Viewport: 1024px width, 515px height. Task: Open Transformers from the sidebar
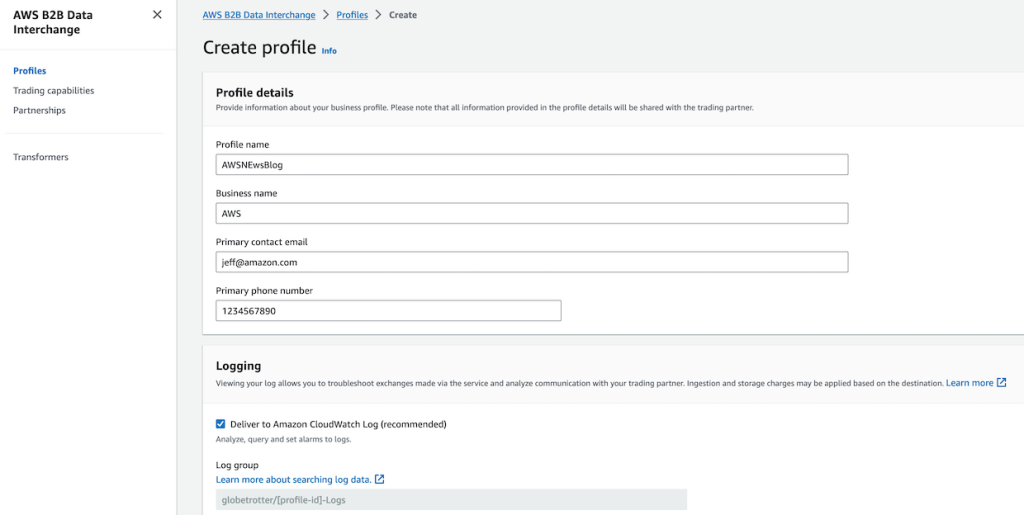point(40,157)
